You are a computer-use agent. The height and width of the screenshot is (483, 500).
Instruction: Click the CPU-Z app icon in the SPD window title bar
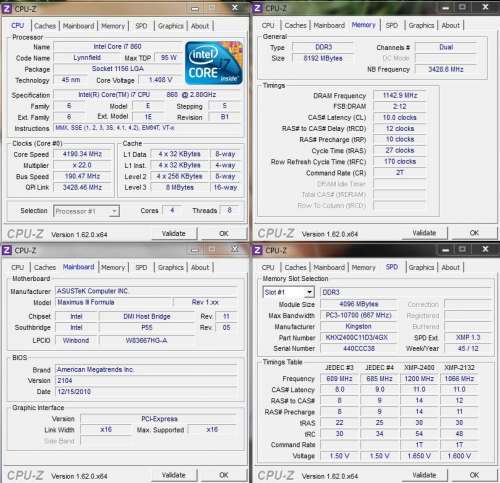[x=258, y=250]
